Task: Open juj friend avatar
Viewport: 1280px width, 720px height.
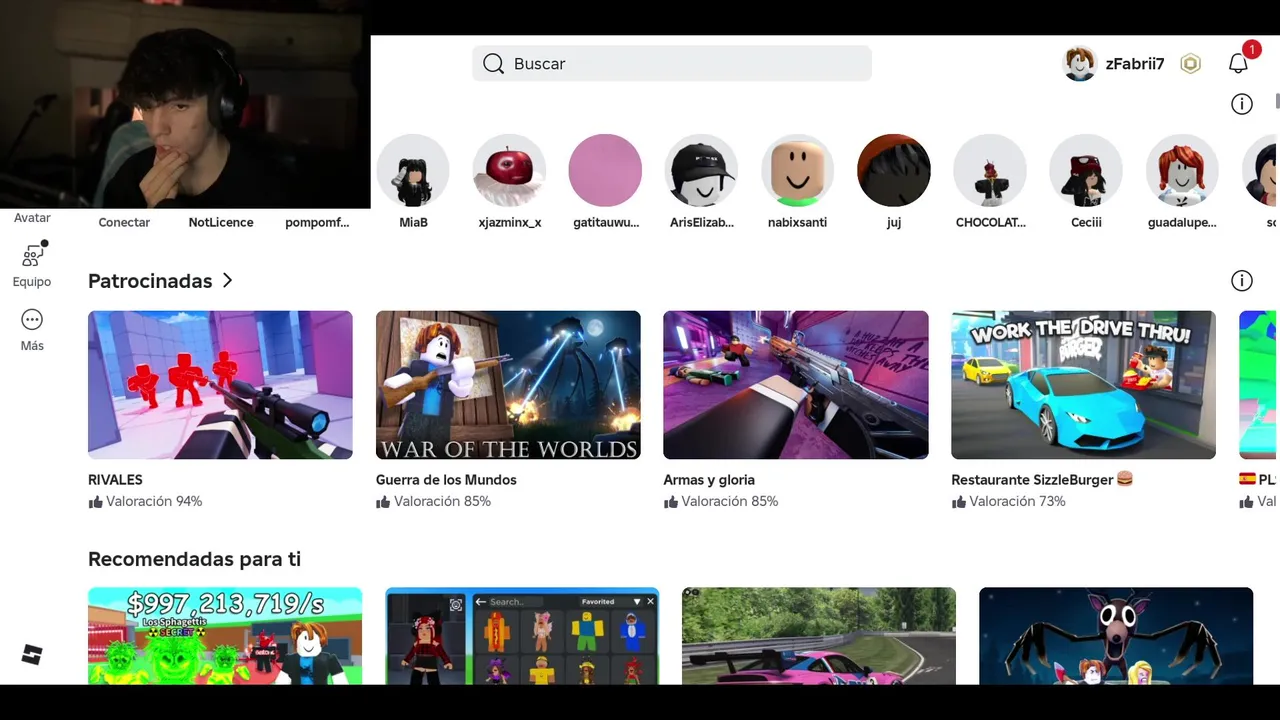Action: coord(894,171)
